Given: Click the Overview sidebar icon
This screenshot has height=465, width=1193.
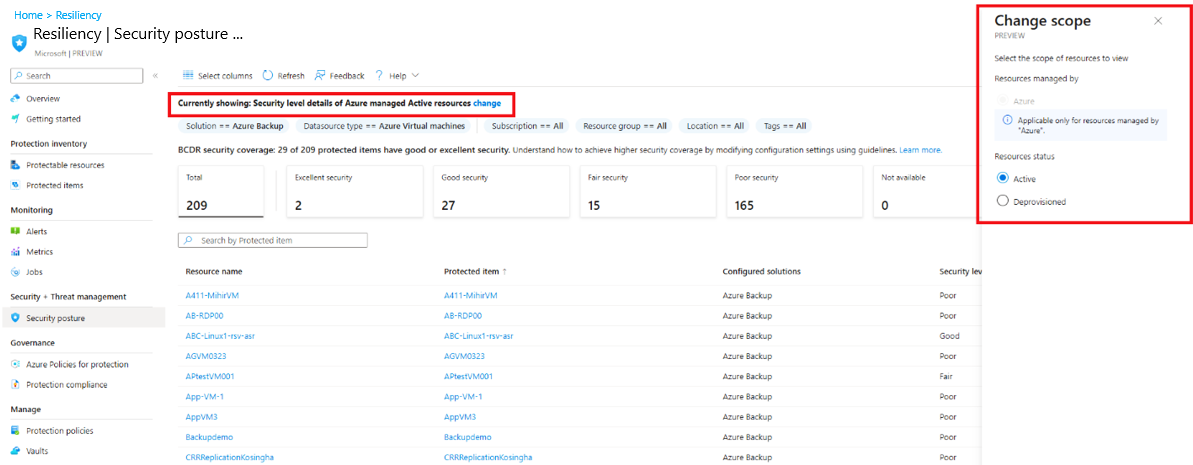Looking at the screenshot, I should point(15,99).
